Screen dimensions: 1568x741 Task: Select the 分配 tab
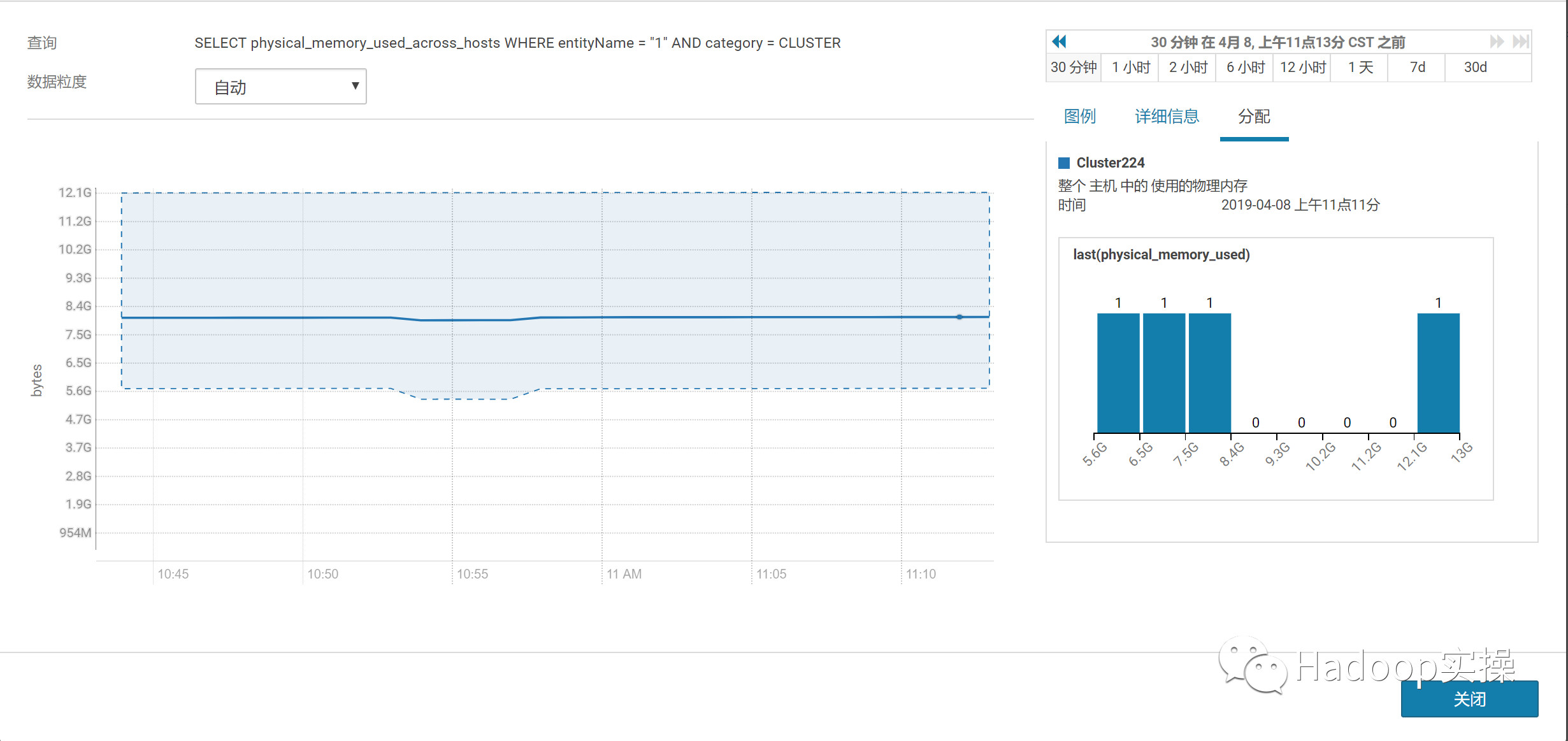pos(1254,117)
